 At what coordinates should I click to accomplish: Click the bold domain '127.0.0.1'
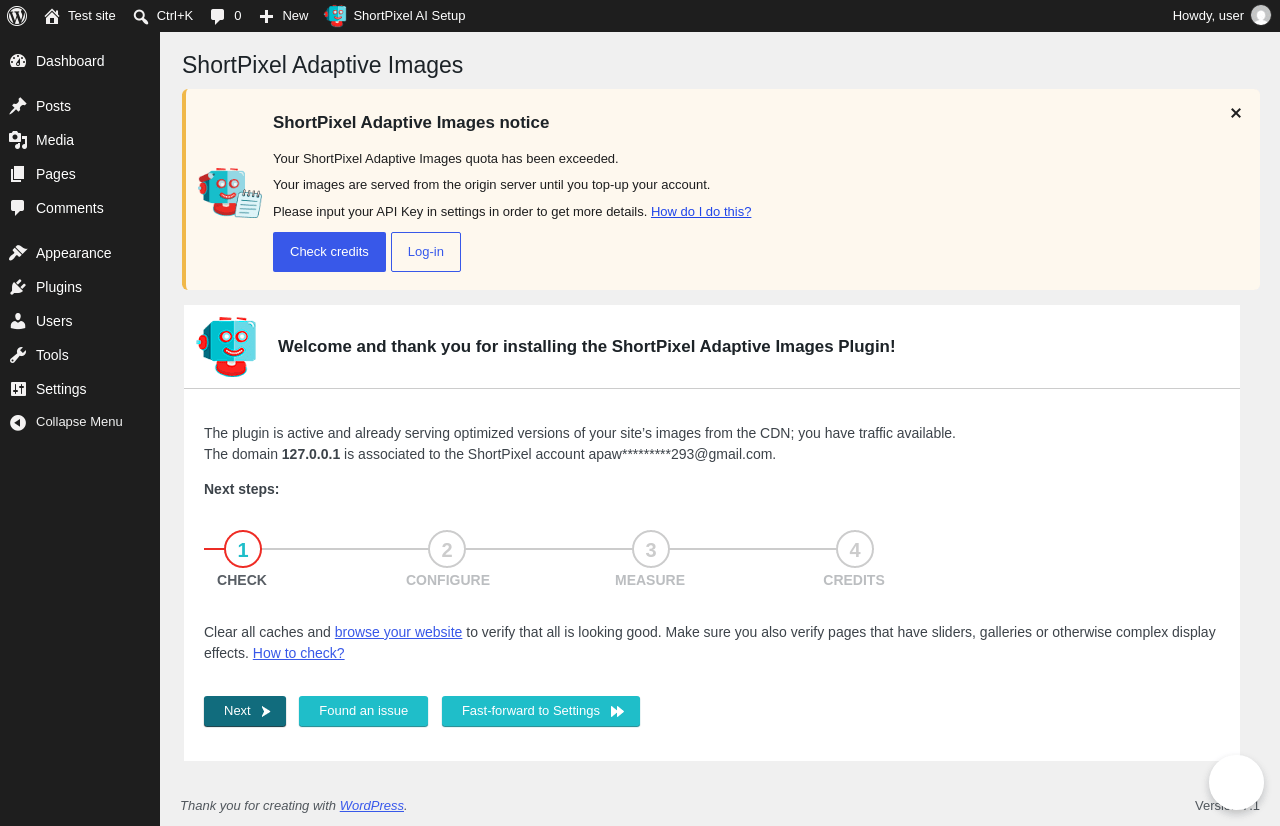point(311,454)
